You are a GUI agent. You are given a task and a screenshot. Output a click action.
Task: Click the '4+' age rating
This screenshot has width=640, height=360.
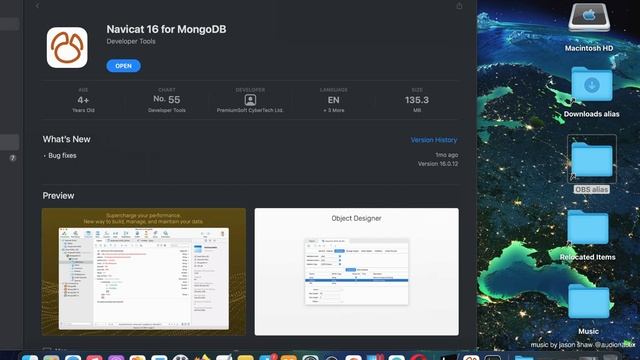click(x=83, y=100)
